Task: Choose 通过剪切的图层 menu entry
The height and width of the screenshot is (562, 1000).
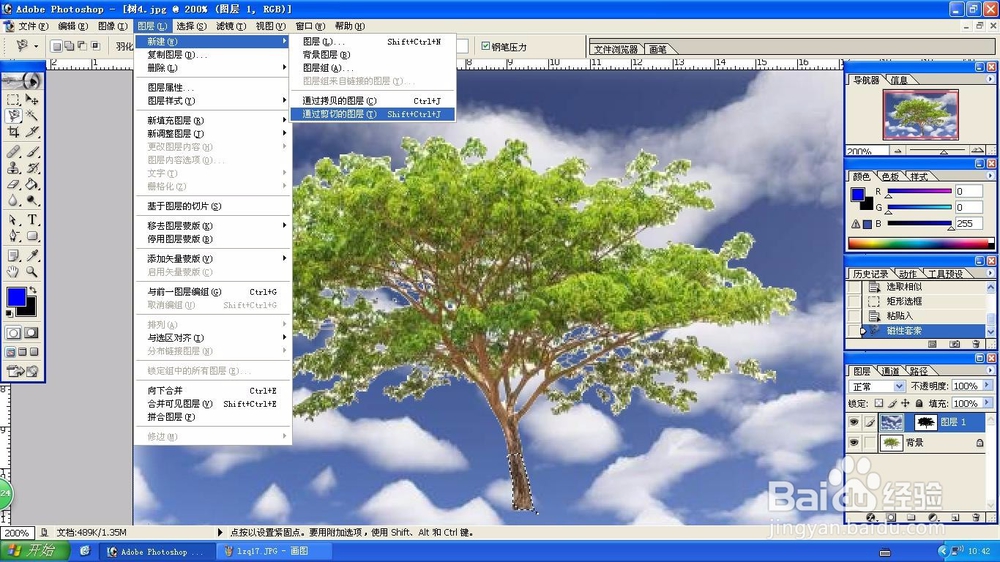Action: click(372, 114)
